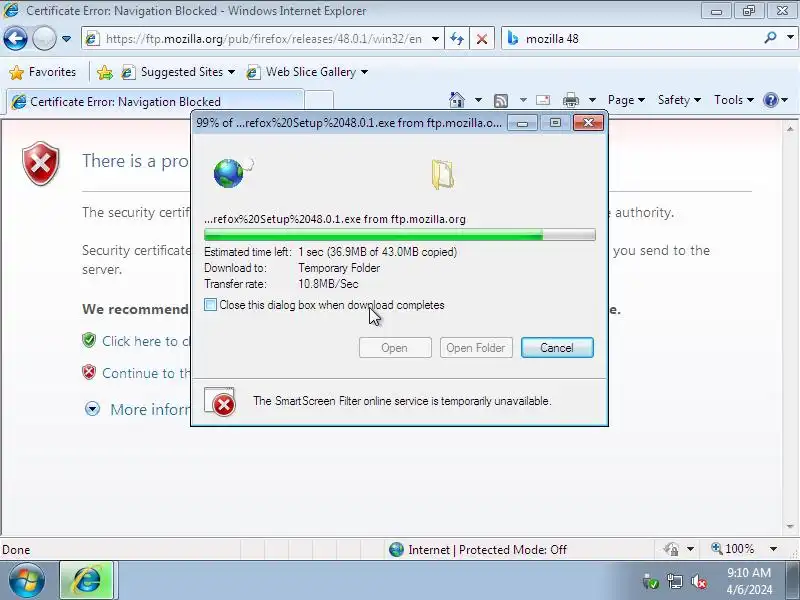This screenshot has height=600, width=800.
Task: Click the Print icon
Action: coord(570,100)
